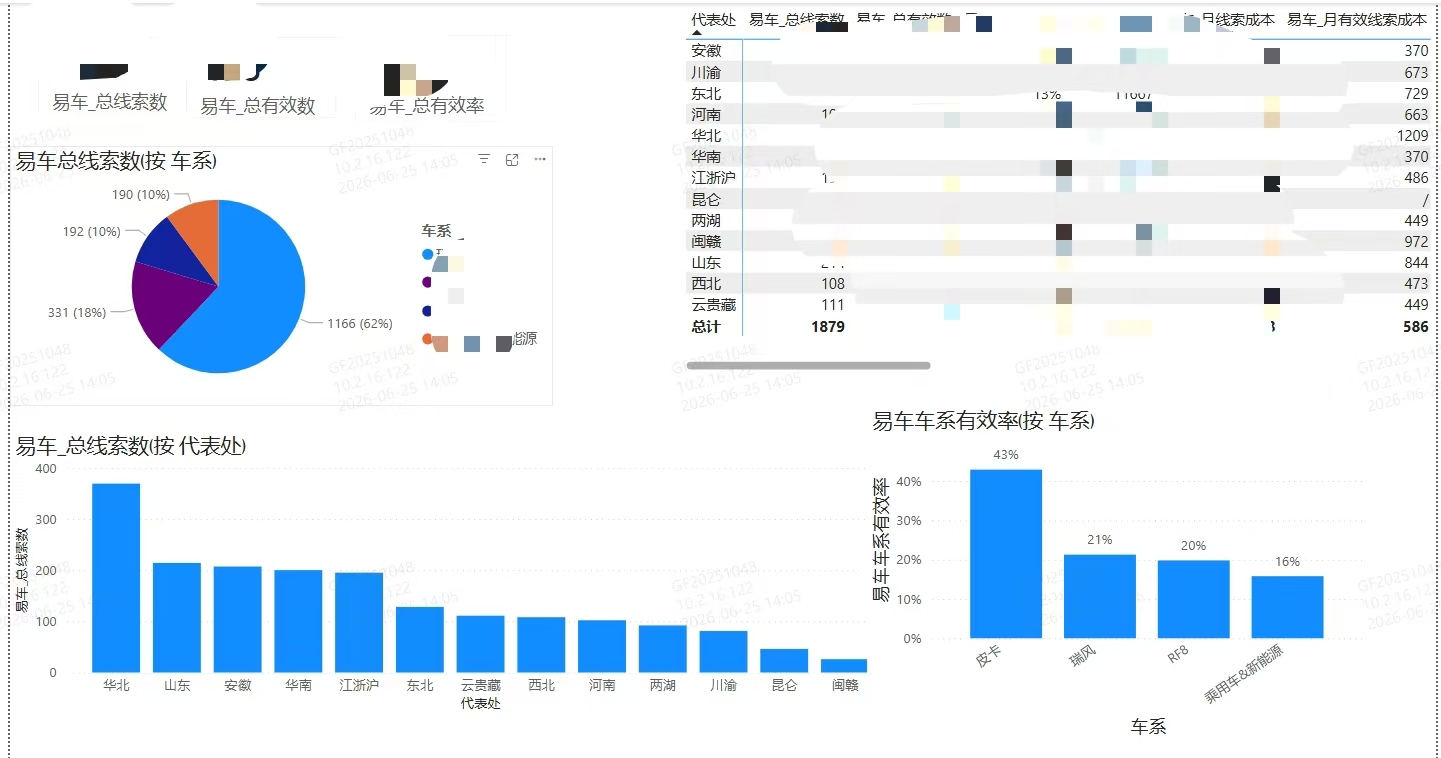
Task: Open more options (ellipsis) on pie chart
Action: point(540,159)
